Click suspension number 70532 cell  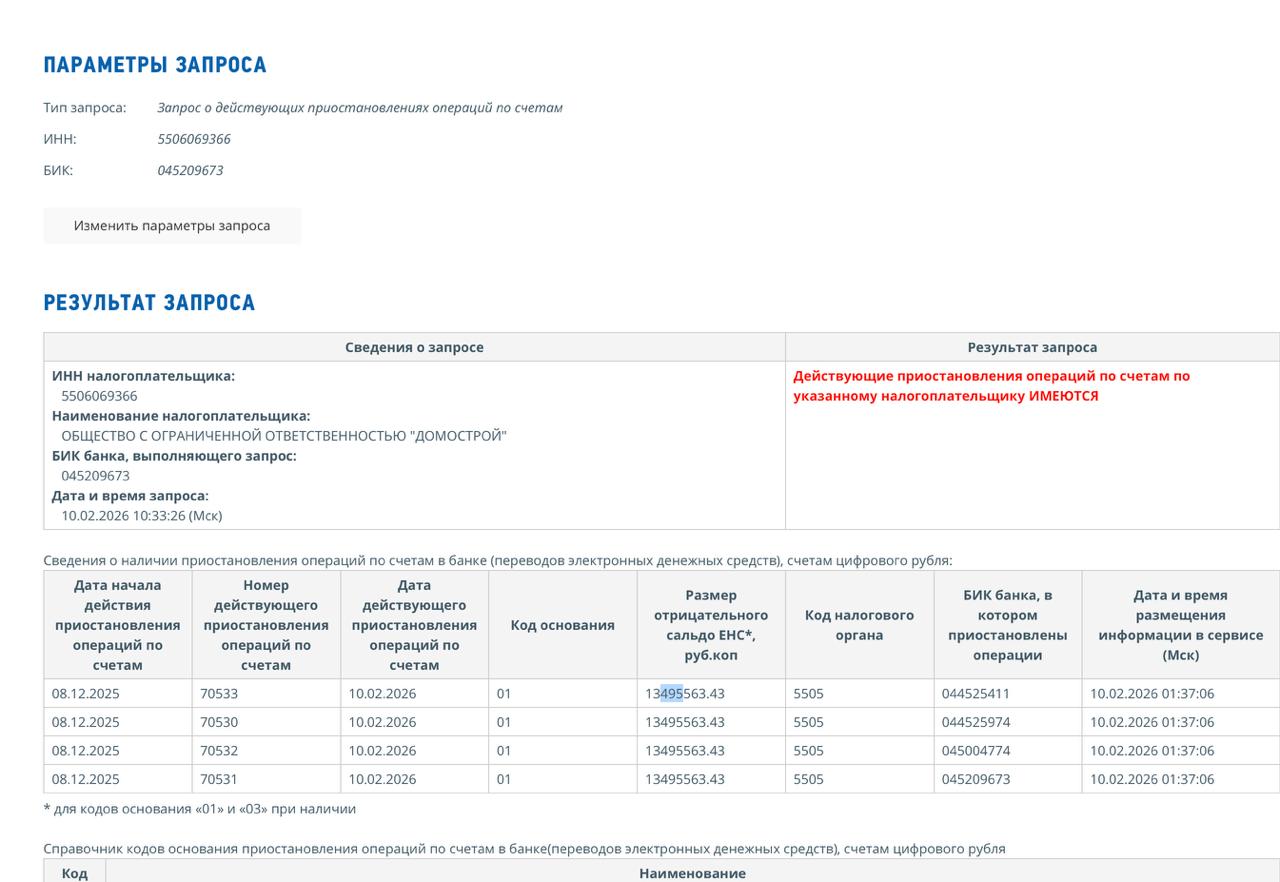[219, 751]
